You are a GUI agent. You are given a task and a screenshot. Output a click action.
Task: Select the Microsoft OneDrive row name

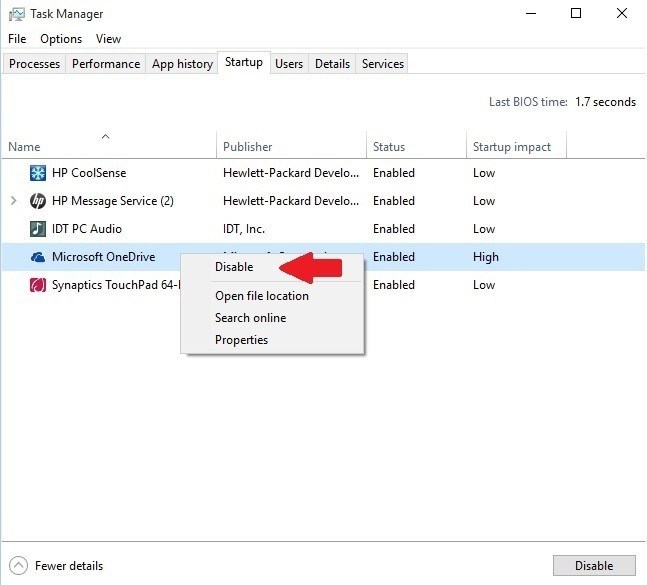[104, 257]
